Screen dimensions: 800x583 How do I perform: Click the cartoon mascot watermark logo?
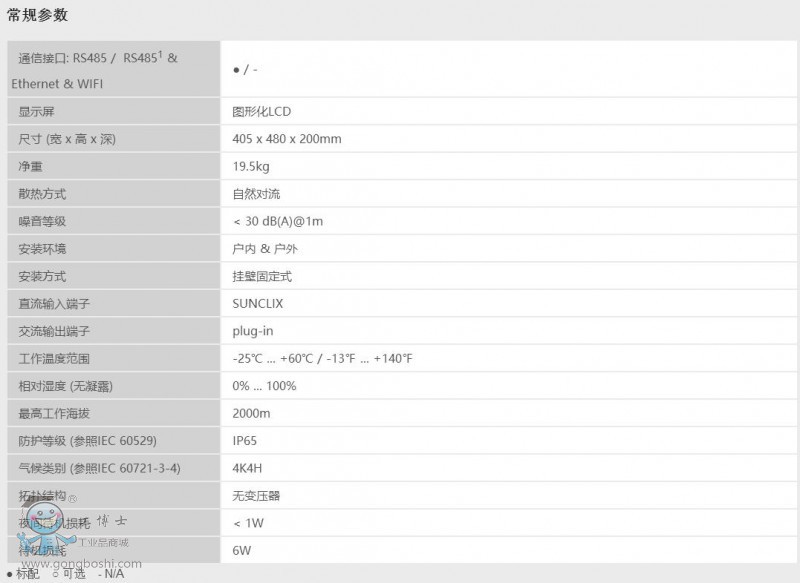(x=45, y=518)
